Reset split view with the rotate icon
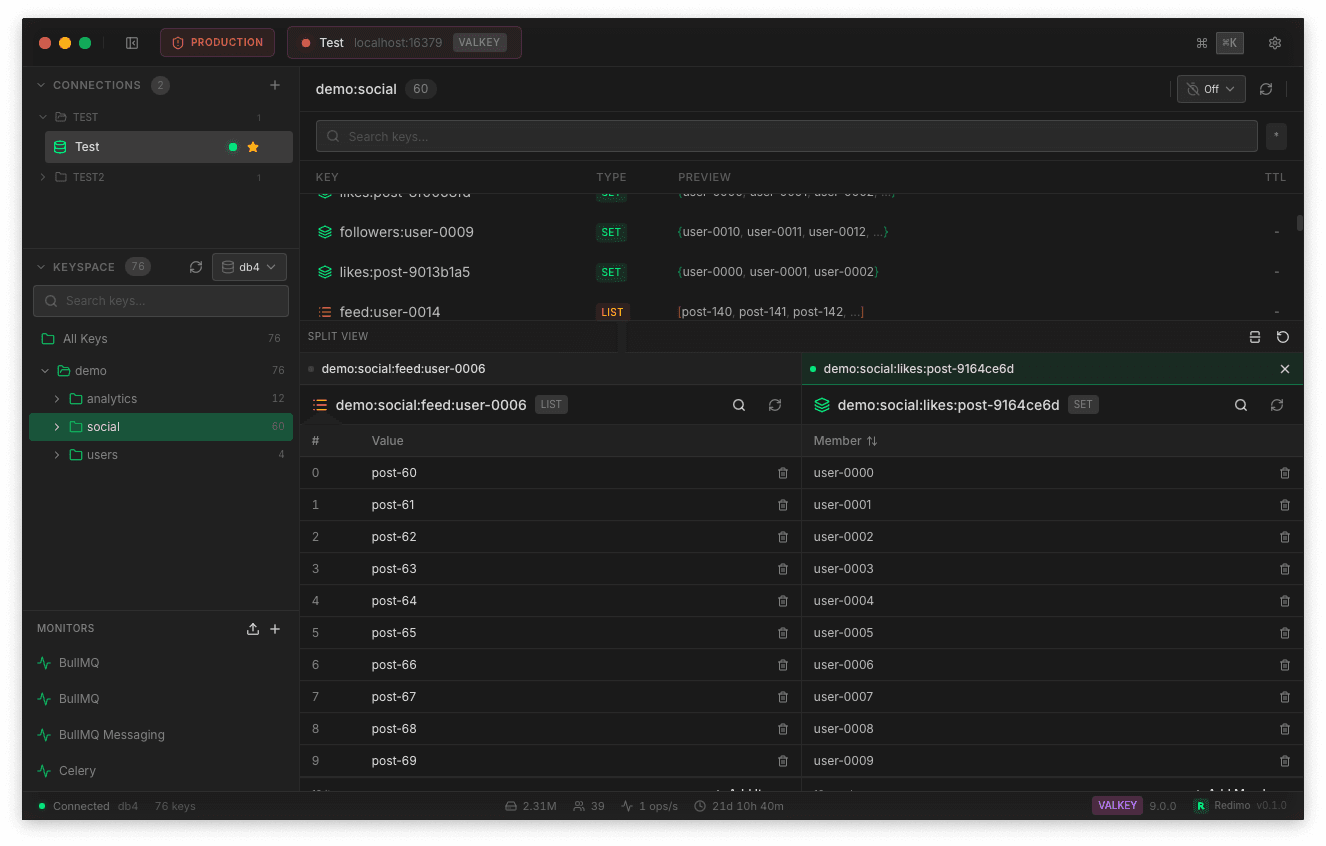This screenshot has height=846, width=1326. coord(1283,337)
